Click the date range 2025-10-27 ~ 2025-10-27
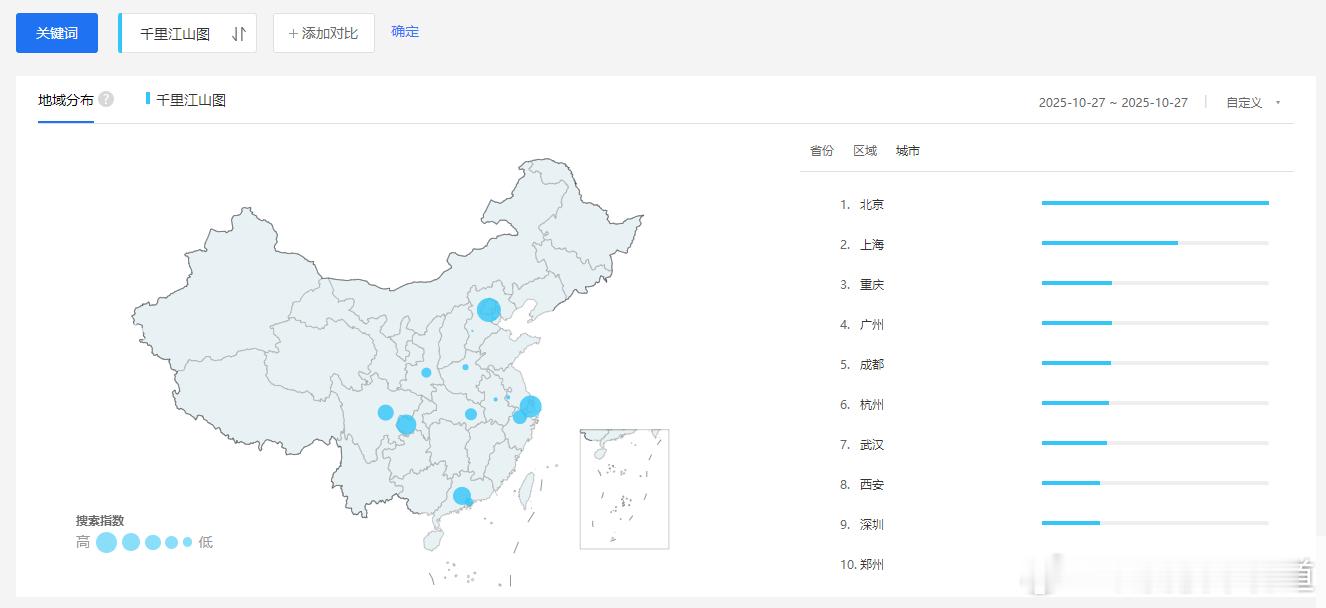1326x608 pixels. pyautogui.click(x=1113, y=103)
